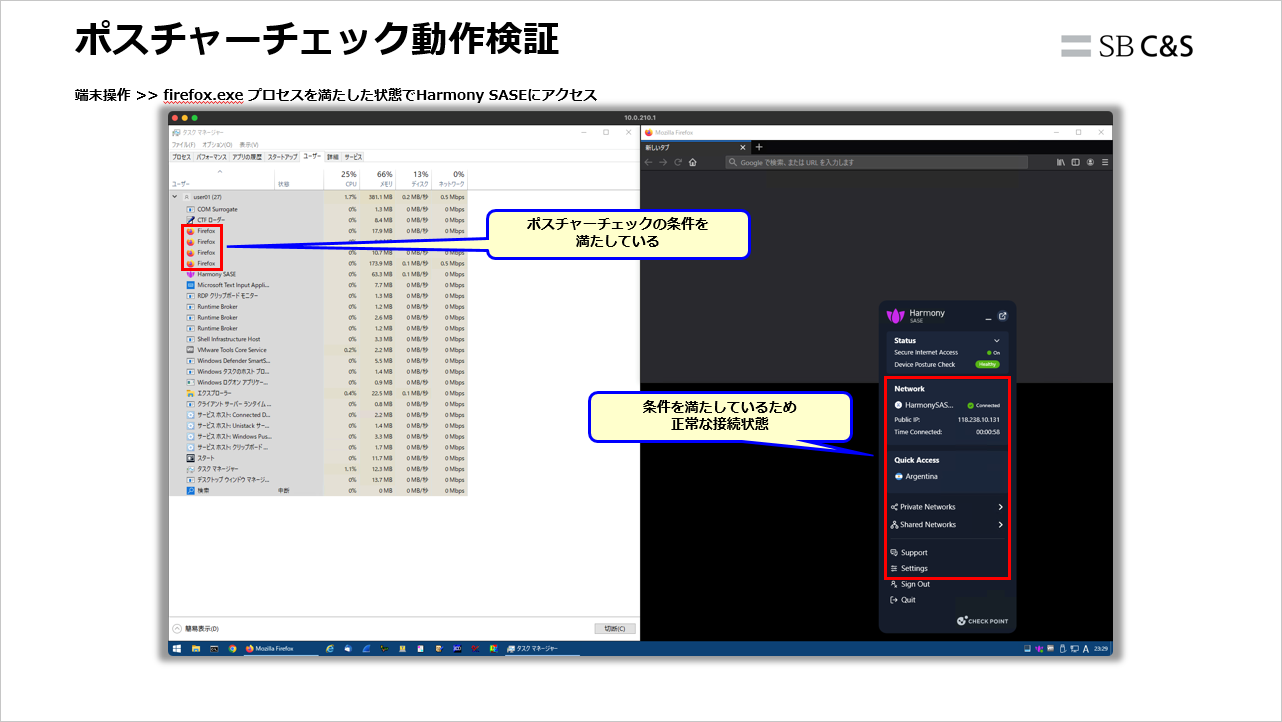
Task: Select Shell Infrastructure Host row
Action: [318, 339]
